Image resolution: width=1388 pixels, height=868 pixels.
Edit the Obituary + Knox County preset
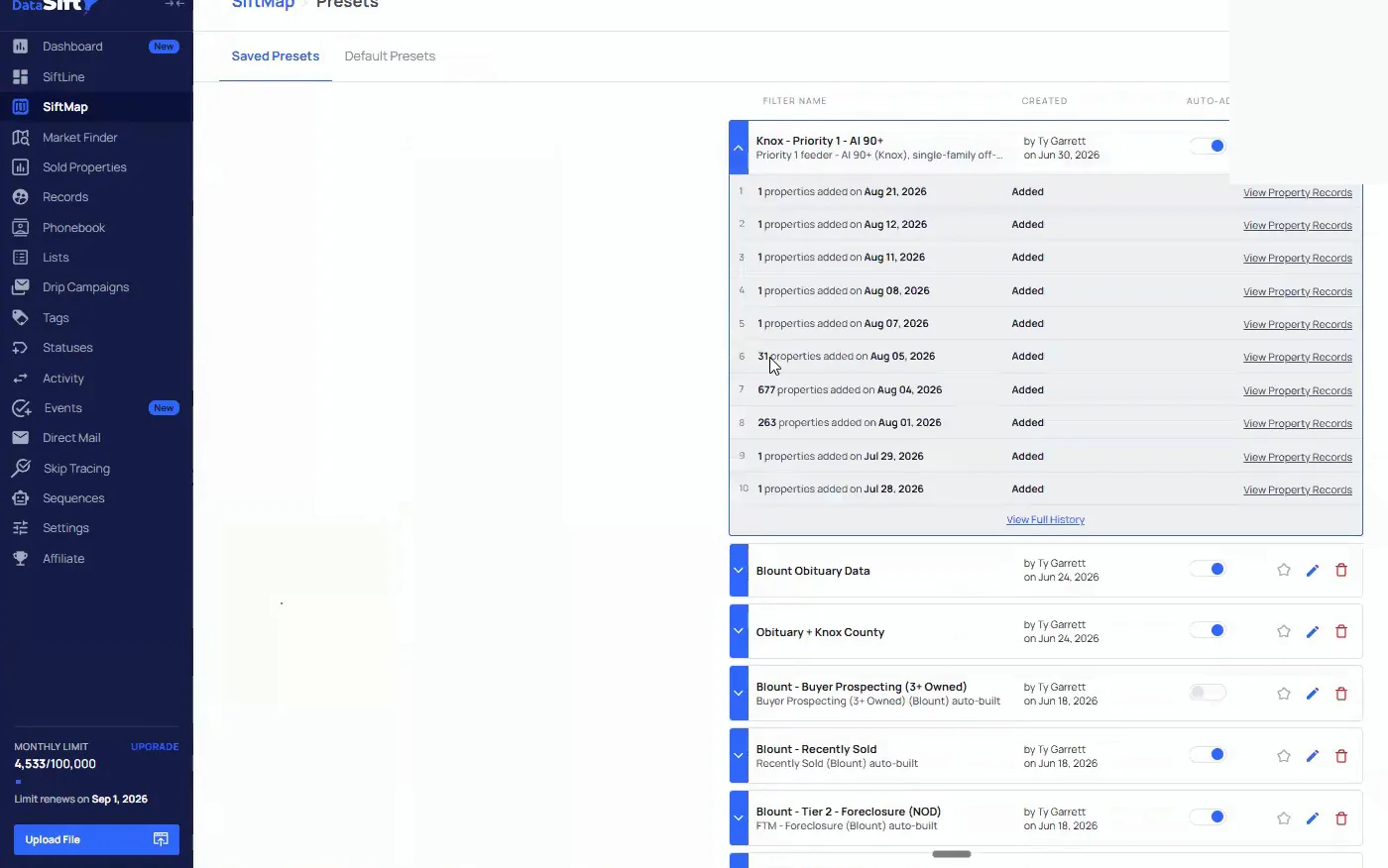1313,631
